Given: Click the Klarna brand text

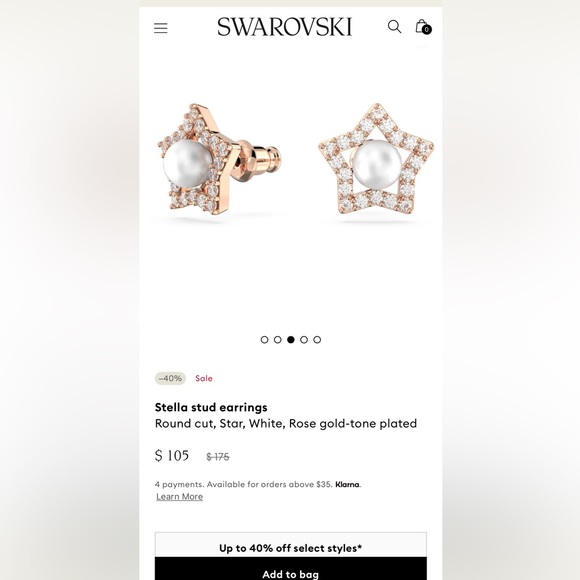Looking at the screenshot, I should 347,485.
